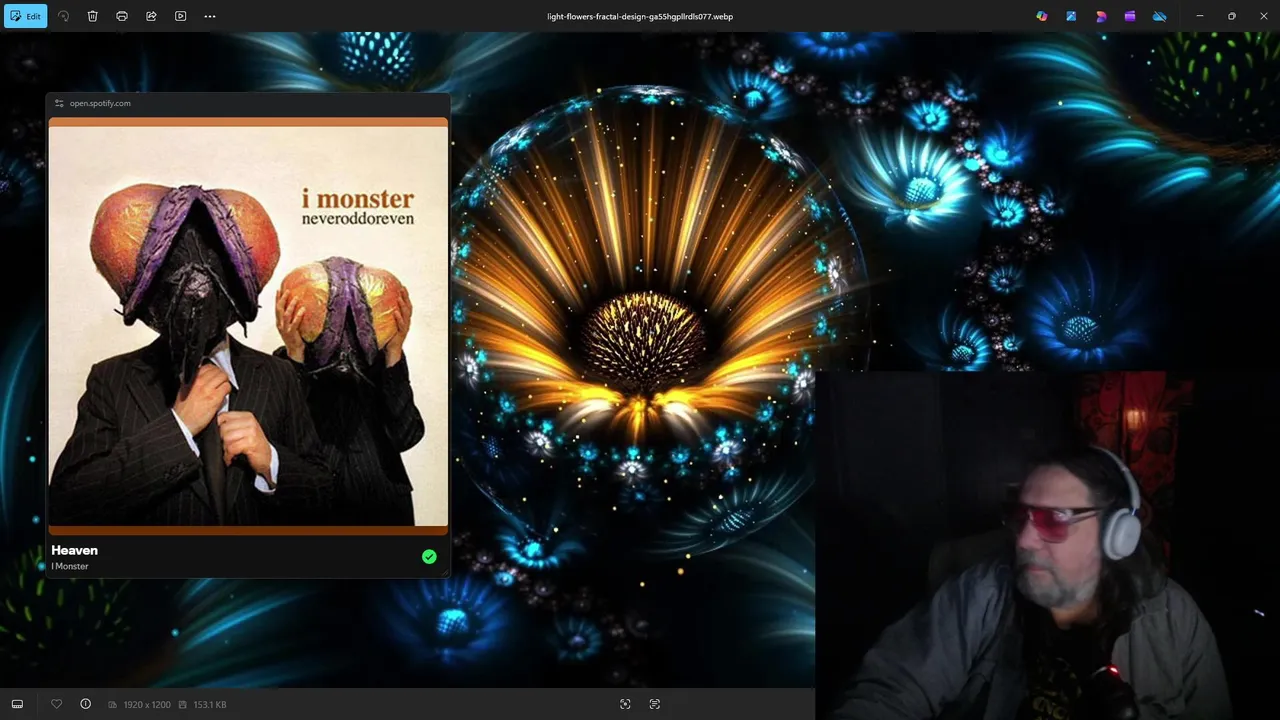
Task: Restore down the Photos window
Action: tap(1231, 16)
